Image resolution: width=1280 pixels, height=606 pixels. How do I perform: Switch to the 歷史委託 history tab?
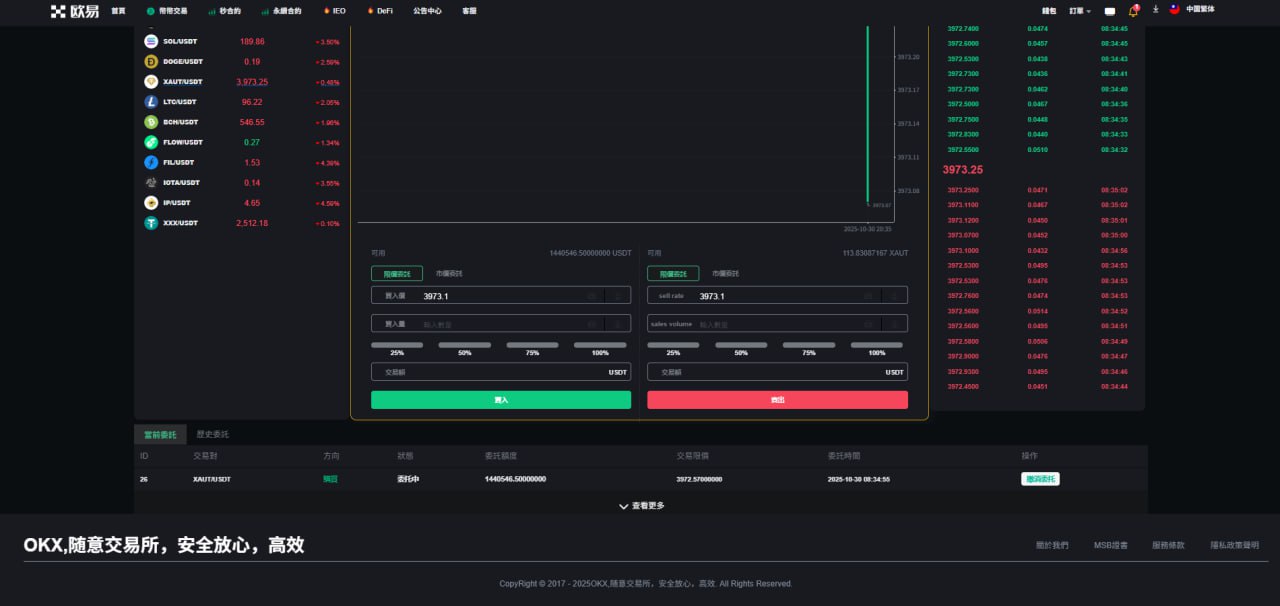[x=212, y=435]
